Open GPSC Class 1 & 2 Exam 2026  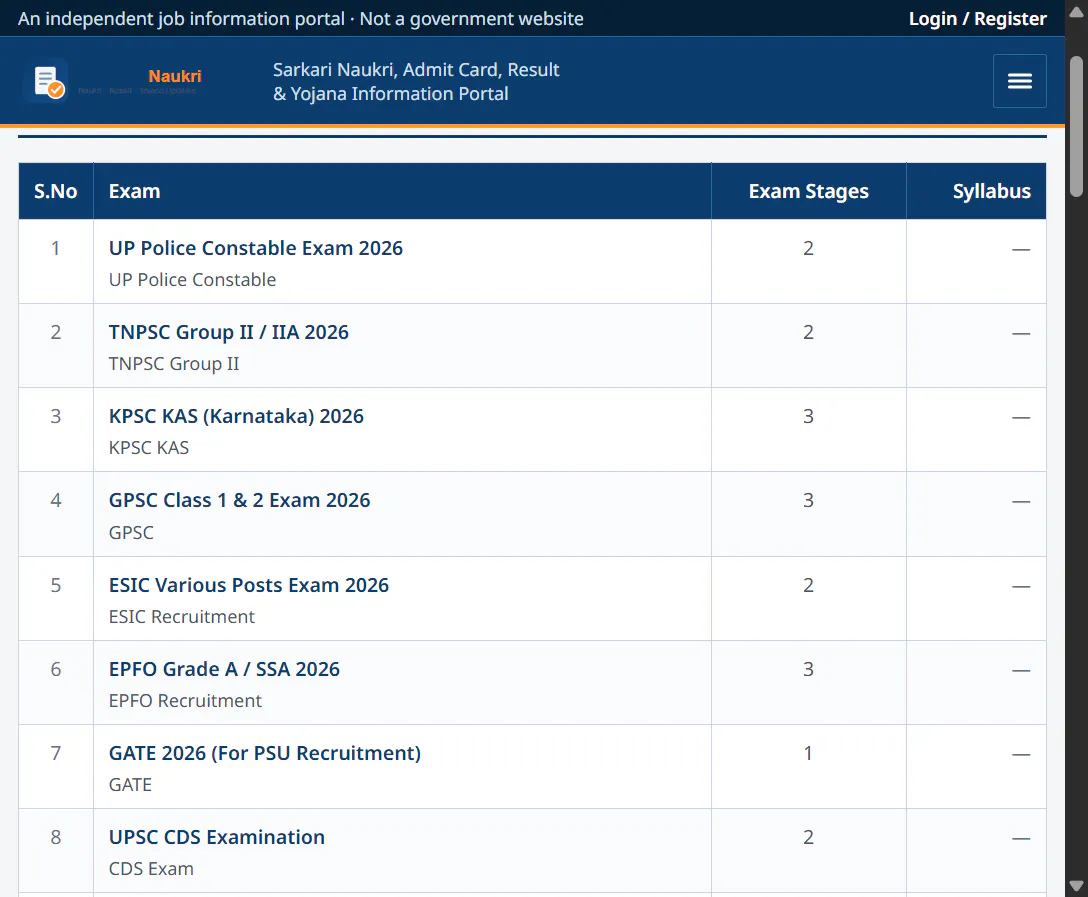click(239, 500)
